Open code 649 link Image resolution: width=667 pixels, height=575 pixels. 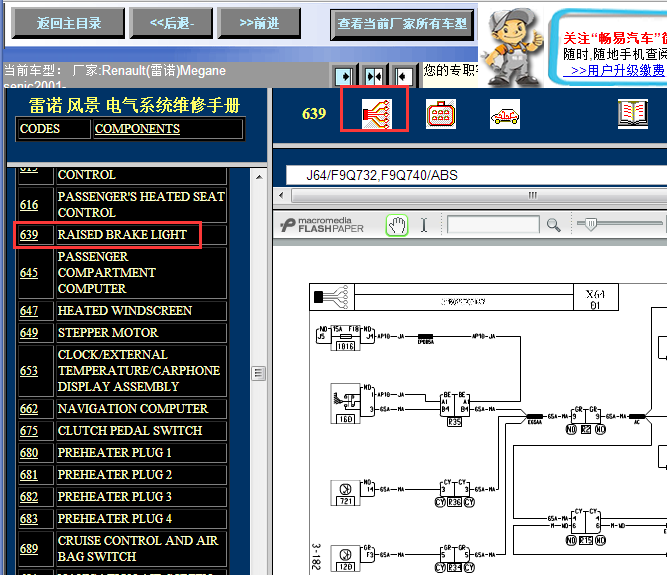point(29,333)
